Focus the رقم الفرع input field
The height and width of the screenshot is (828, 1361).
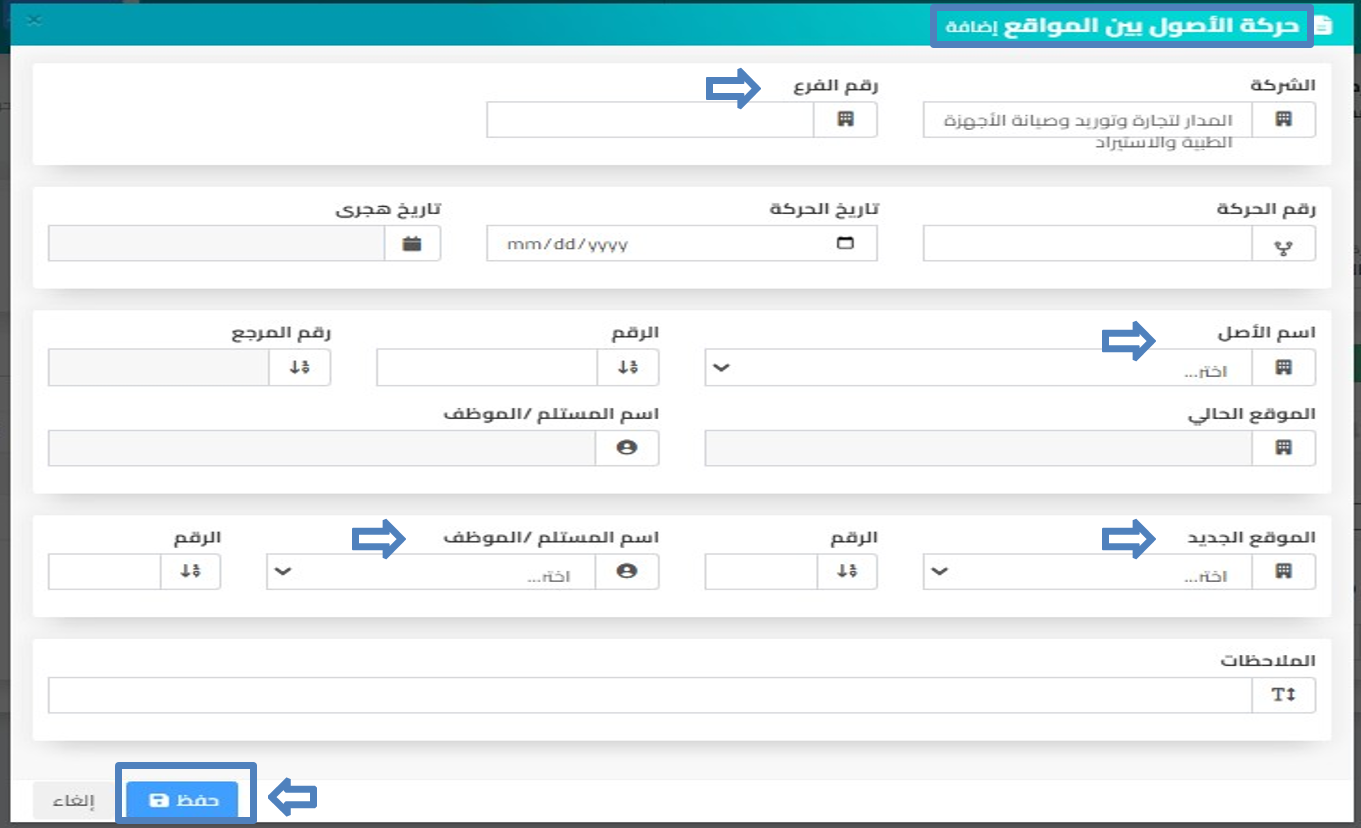pos(650,119)
